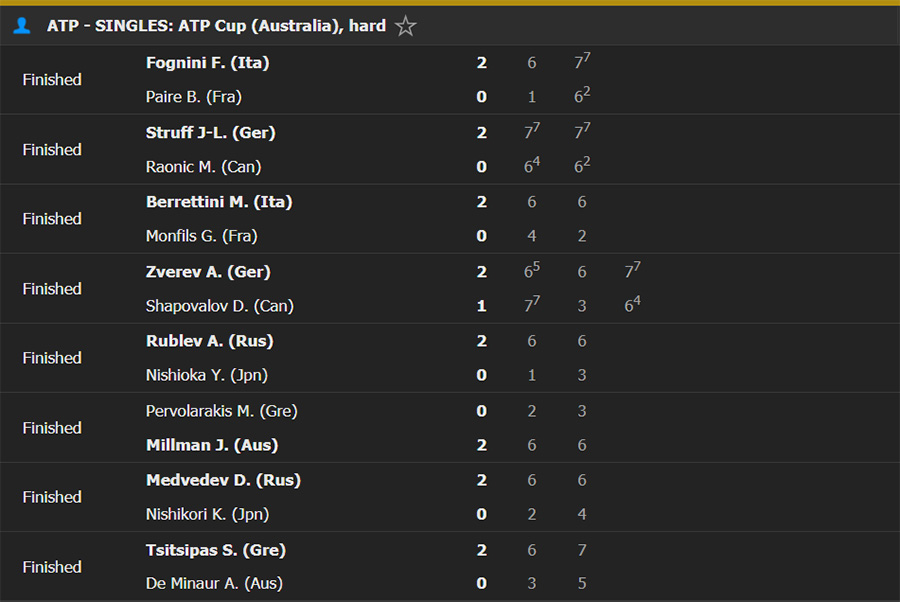900x602 pixels.
Task: Select Pervolarakis M. (Gre) player name
Action: click(222, 411)
